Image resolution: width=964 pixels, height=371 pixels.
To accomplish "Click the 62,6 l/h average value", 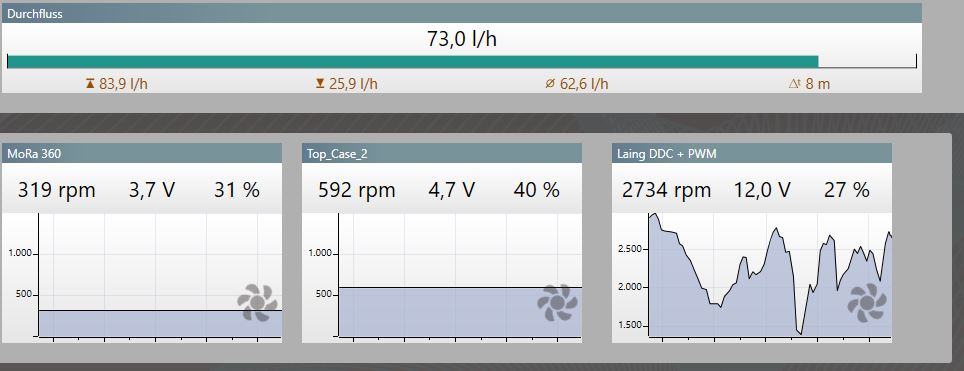I will tap(584, 84).
